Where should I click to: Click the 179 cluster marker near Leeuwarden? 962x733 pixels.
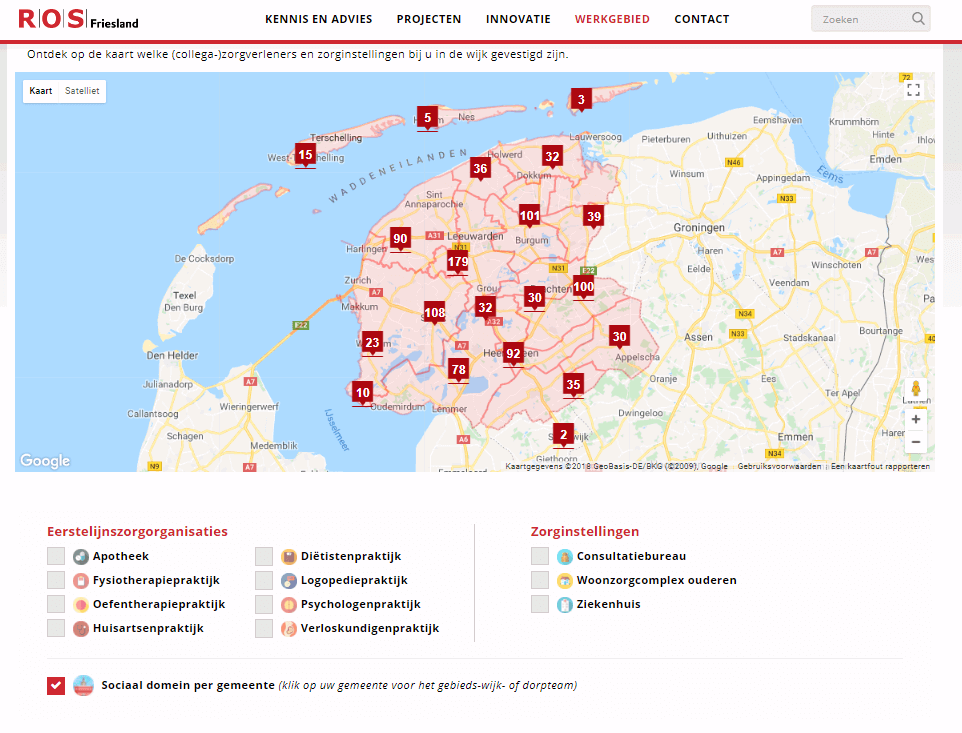(458, 262)
